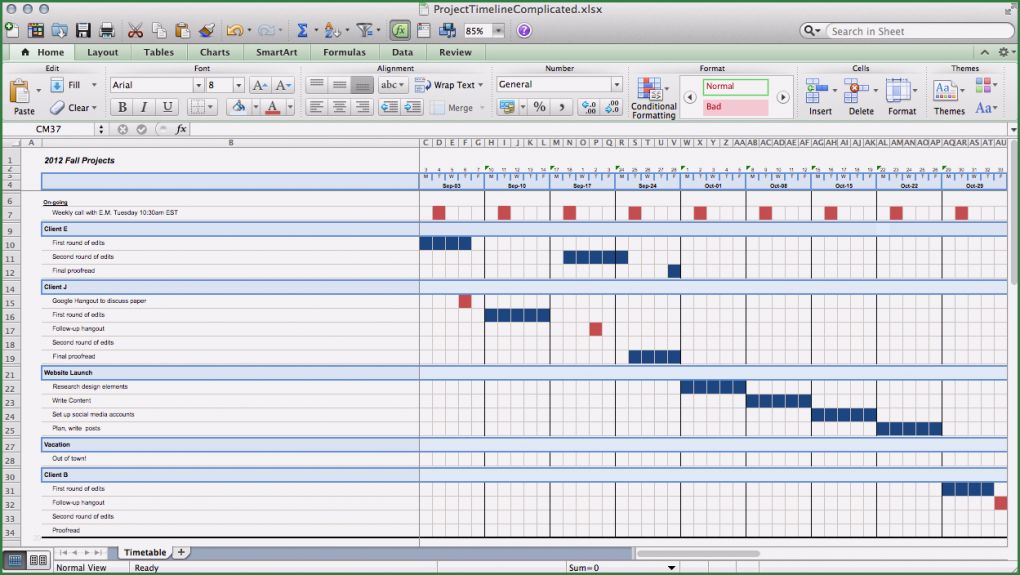Save the workbook with floppy icon

click(x=83, y=30)
